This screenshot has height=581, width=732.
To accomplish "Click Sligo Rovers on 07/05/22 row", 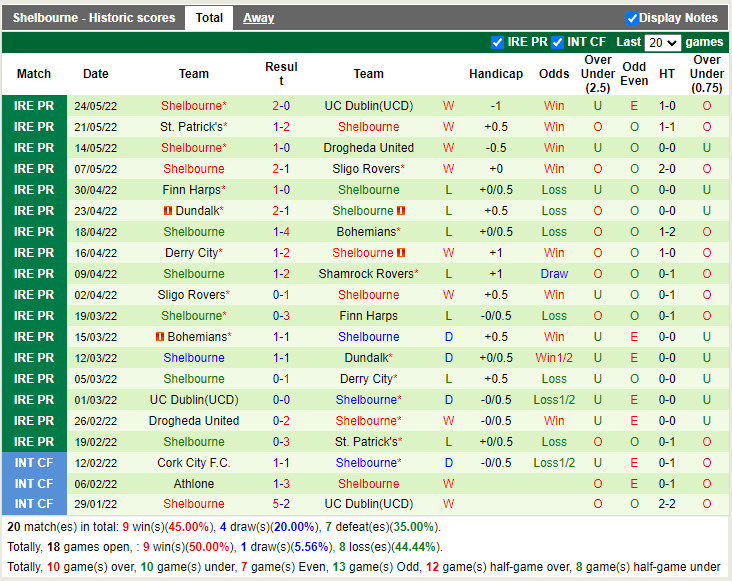I will coord(368,169).
